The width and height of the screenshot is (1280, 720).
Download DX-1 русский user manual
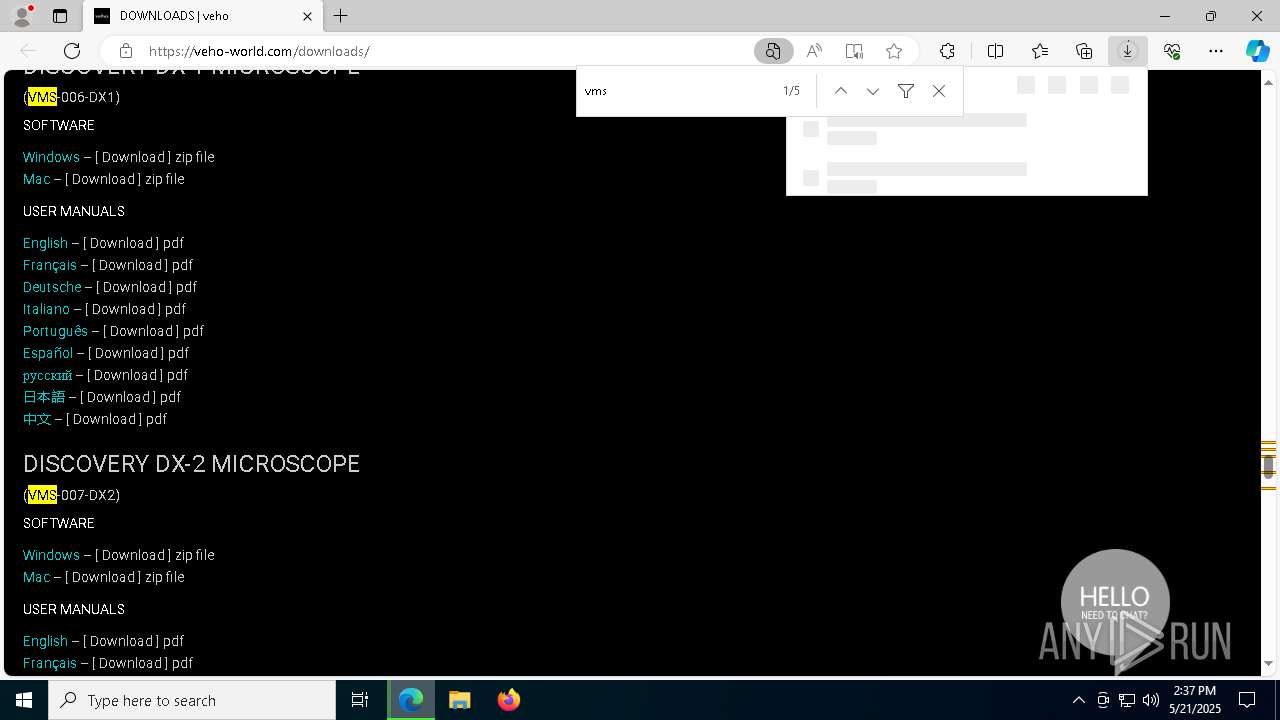pyautogui.click(x=123, y=375)
